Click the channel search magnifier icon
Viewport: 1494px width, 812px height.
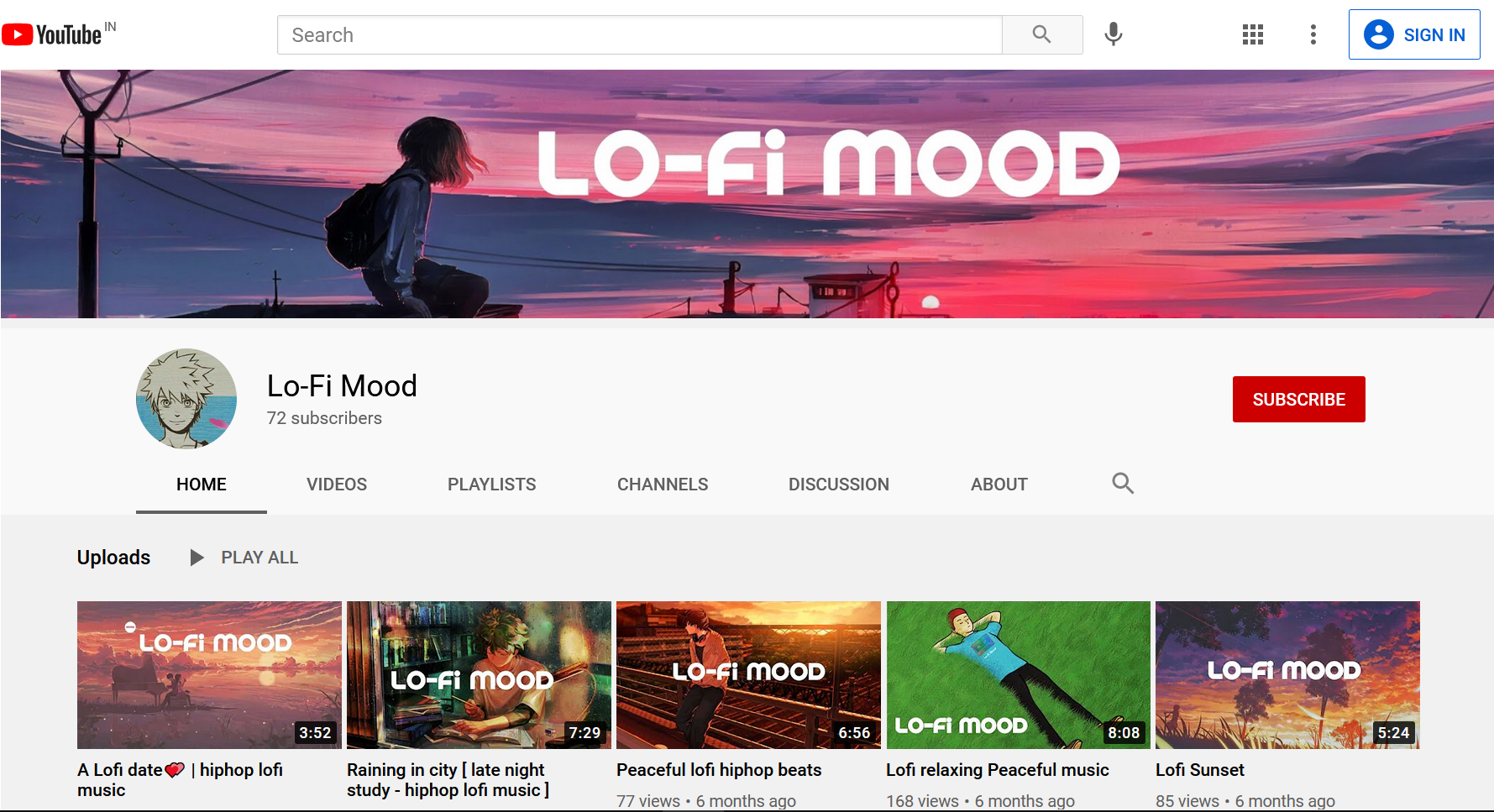(1123, 484)
